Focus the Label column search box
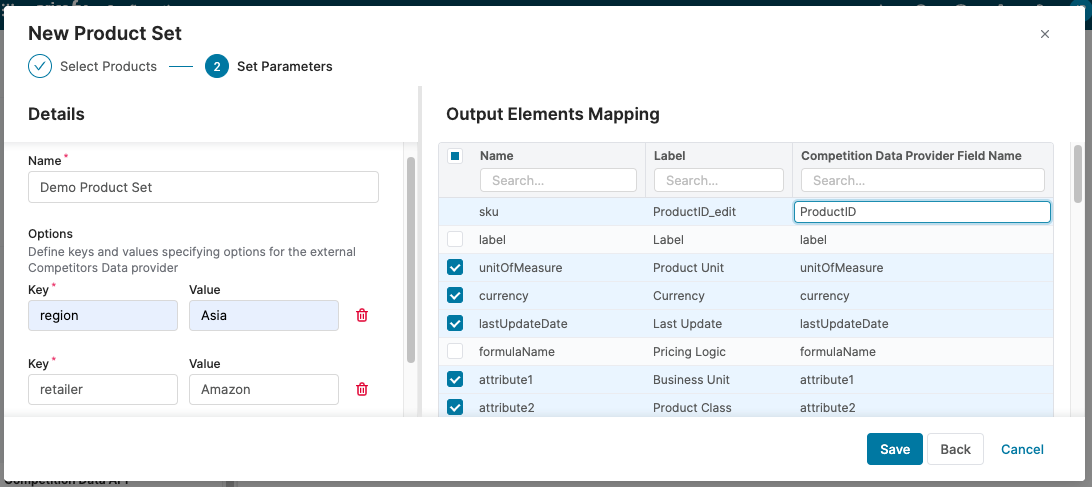1092x487 pixels. click(718, 180)
